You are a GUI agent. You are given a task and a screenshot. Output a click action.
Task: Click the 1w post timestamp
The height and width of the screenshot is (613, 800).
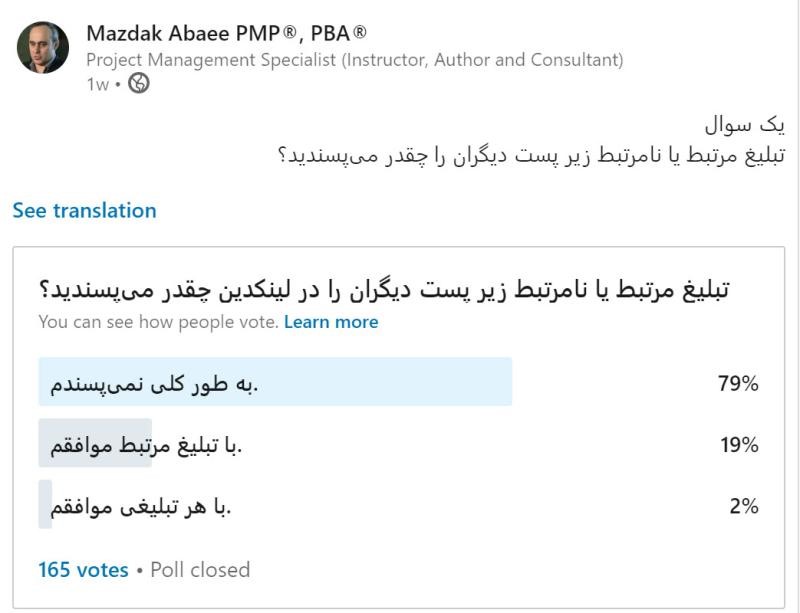pyautogui.click(x=97, y=85)
